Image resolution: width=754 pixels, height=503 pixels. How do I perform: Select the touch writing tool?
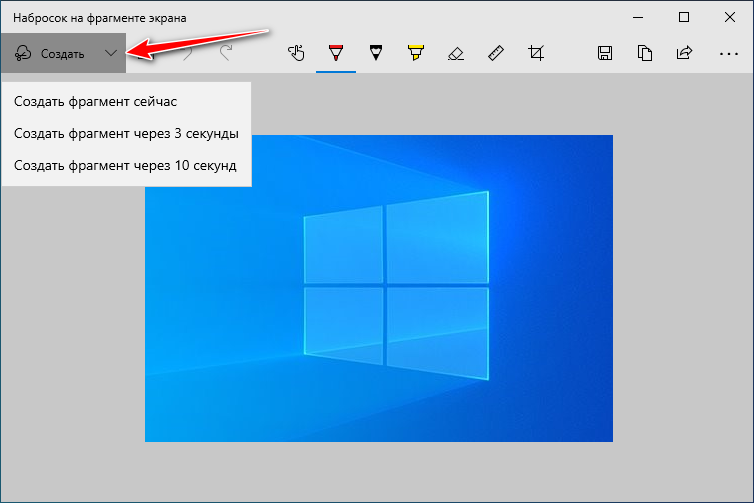(296, 53)
